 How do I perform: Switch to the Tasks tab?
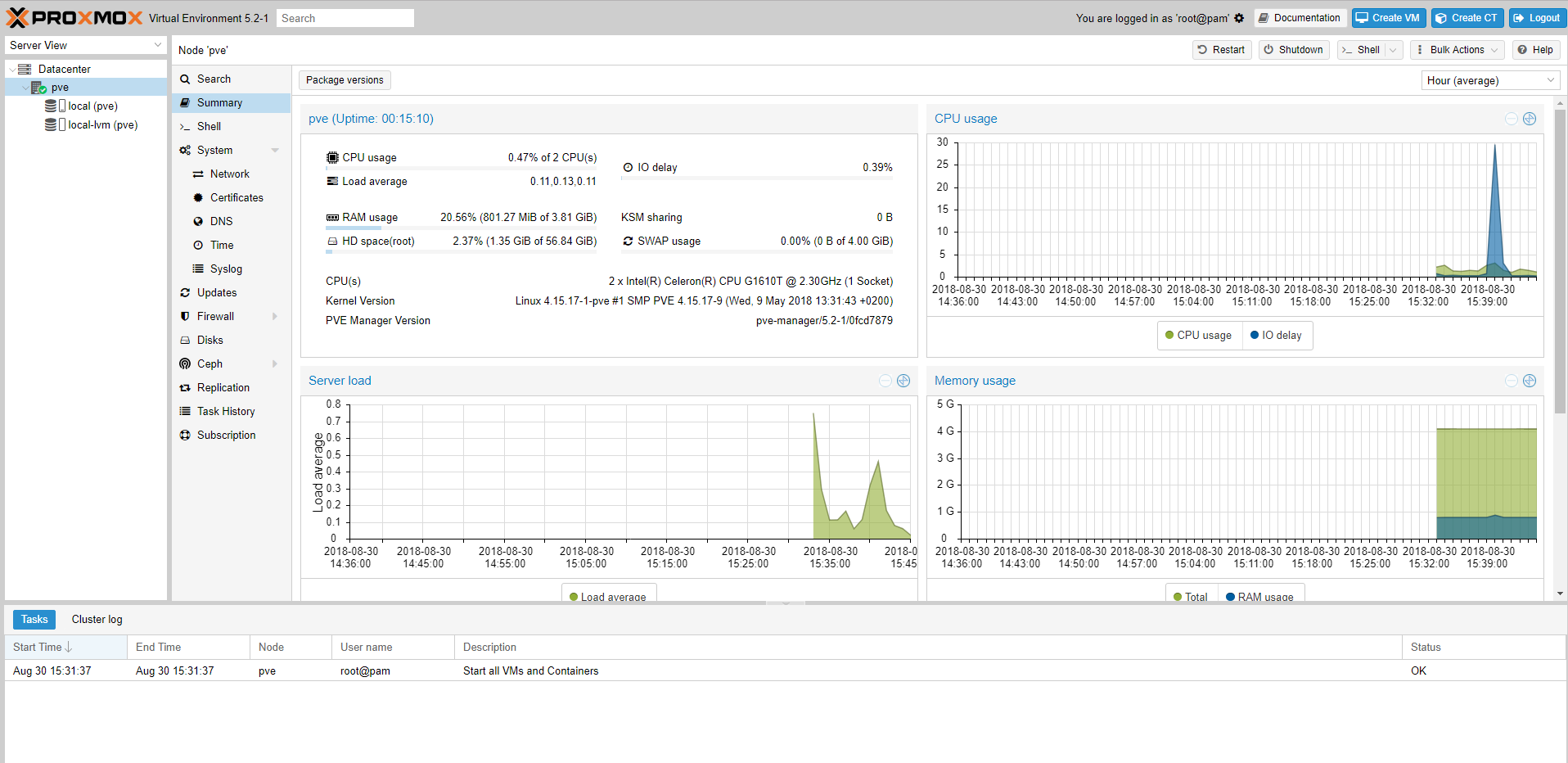point(34,620)
